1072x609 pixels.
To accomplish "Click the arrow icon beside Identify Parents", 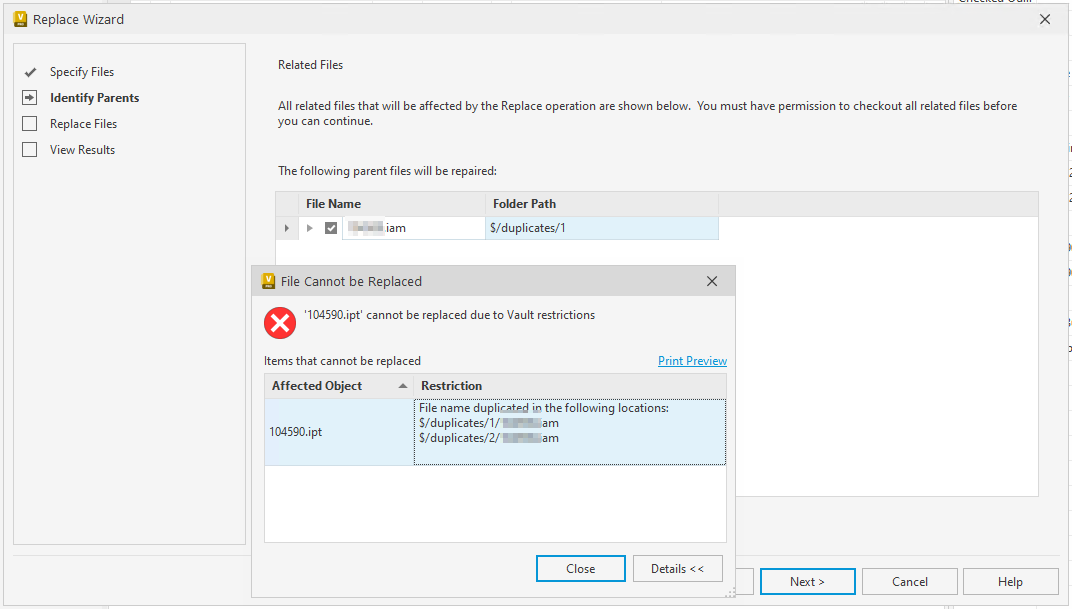I will pos(30,97).
